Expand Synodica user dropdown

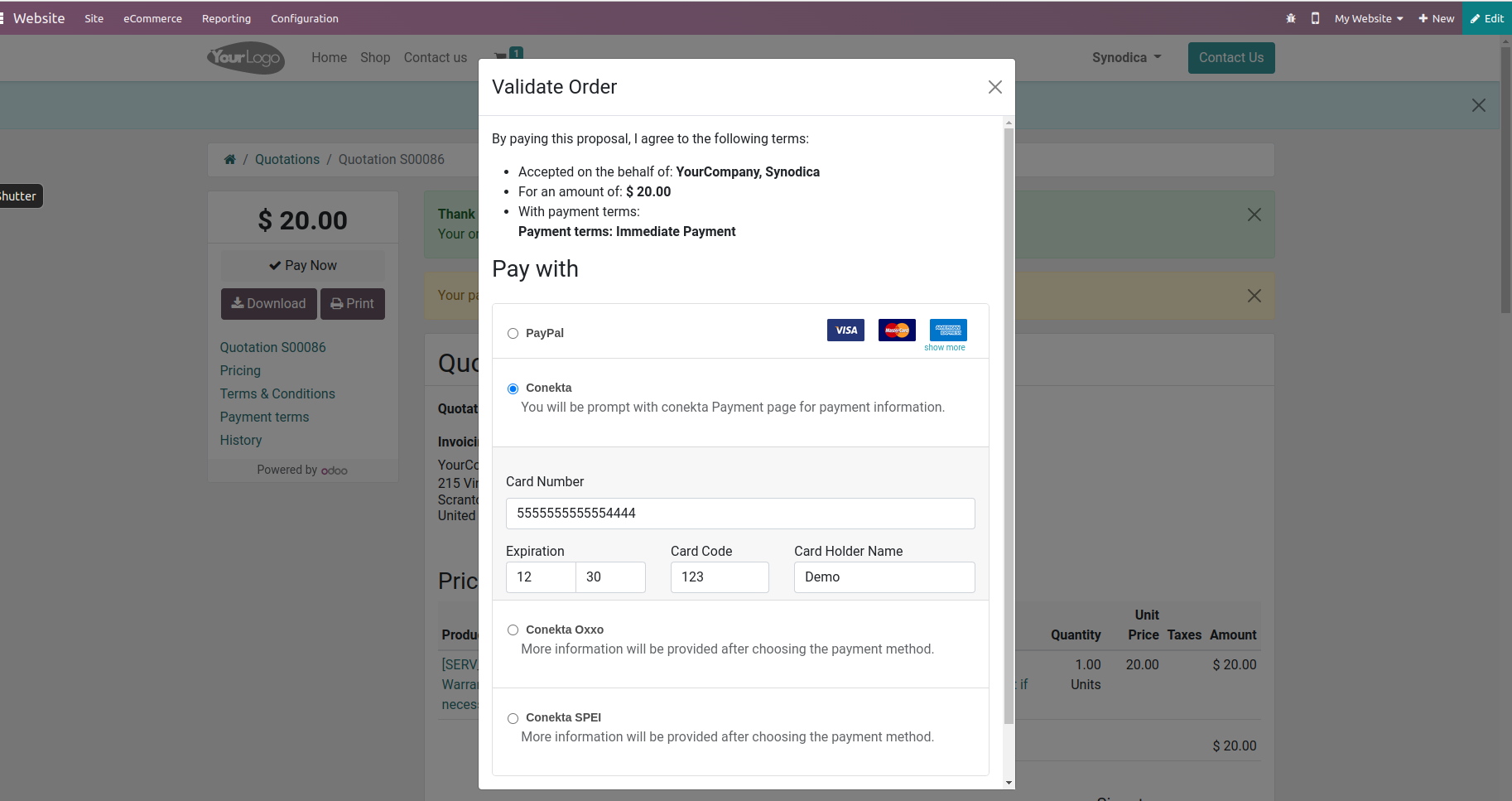point(1126,57)
